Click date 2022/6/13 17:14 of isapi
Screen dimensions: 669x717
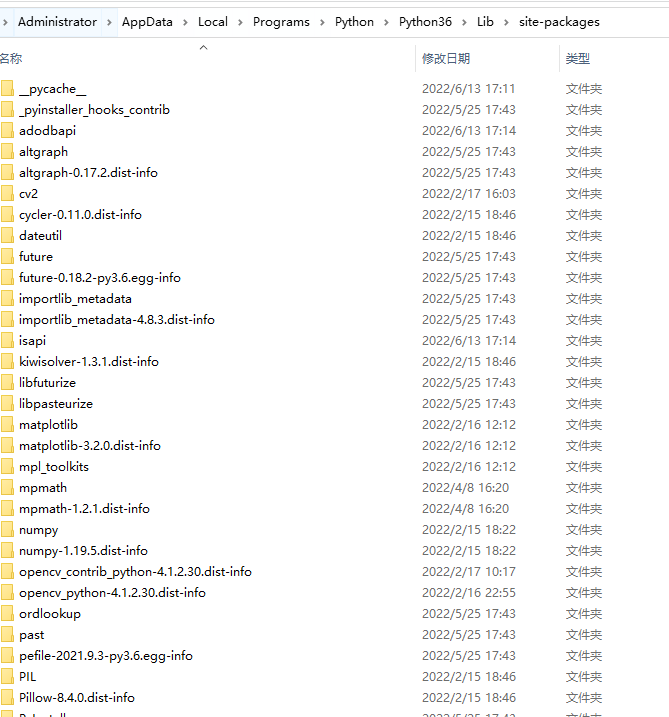pos(469,341)
